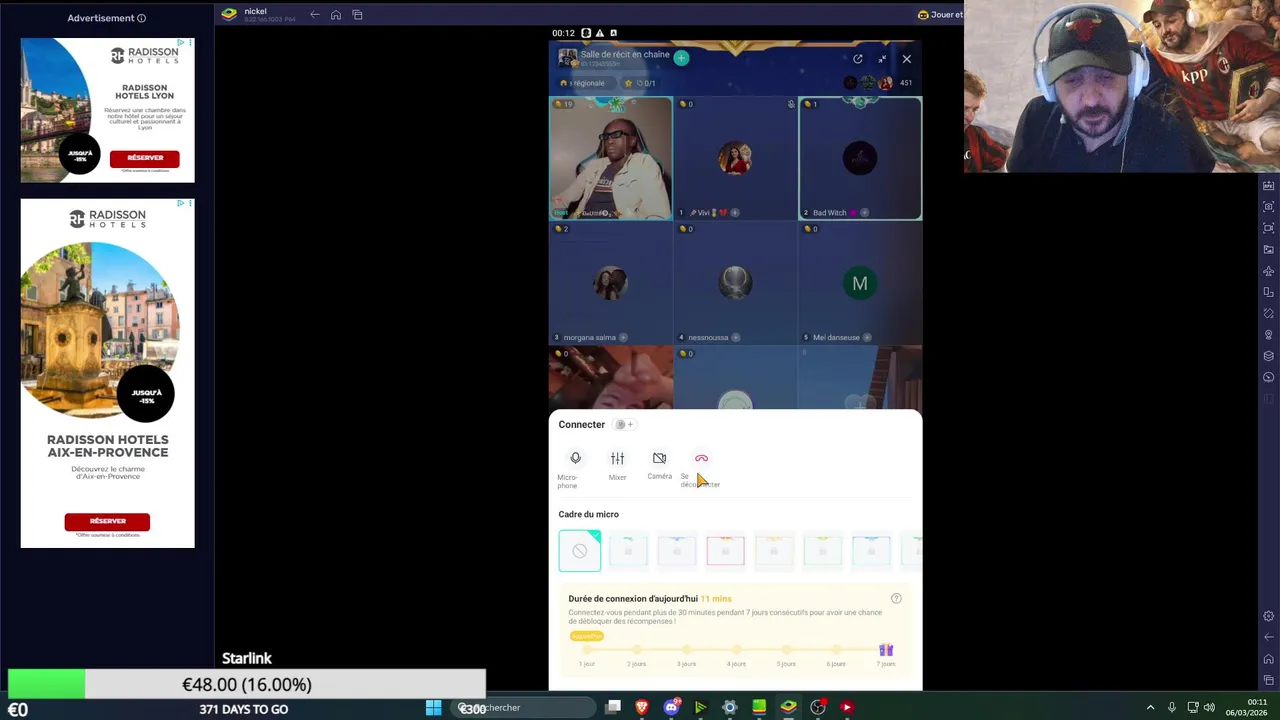Show hidden system tray icons

click(1150, 707)
